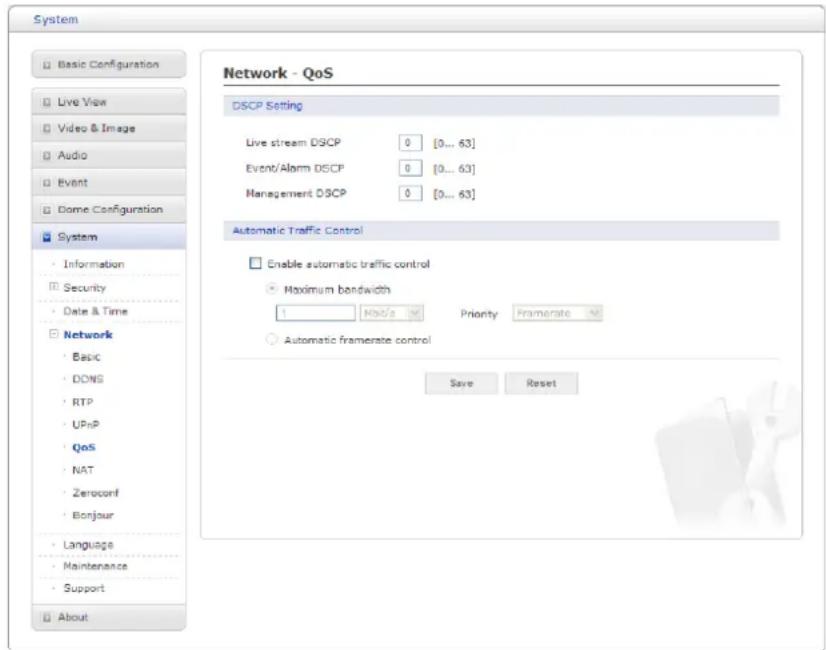Open the Bonjour settings page
This screenshot has height=650, width=826.
[93, 515]
